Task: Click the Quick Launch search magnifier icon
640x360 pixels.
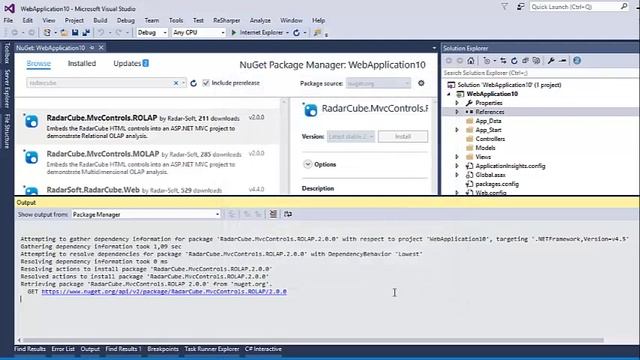Action: tap(624, 7)
